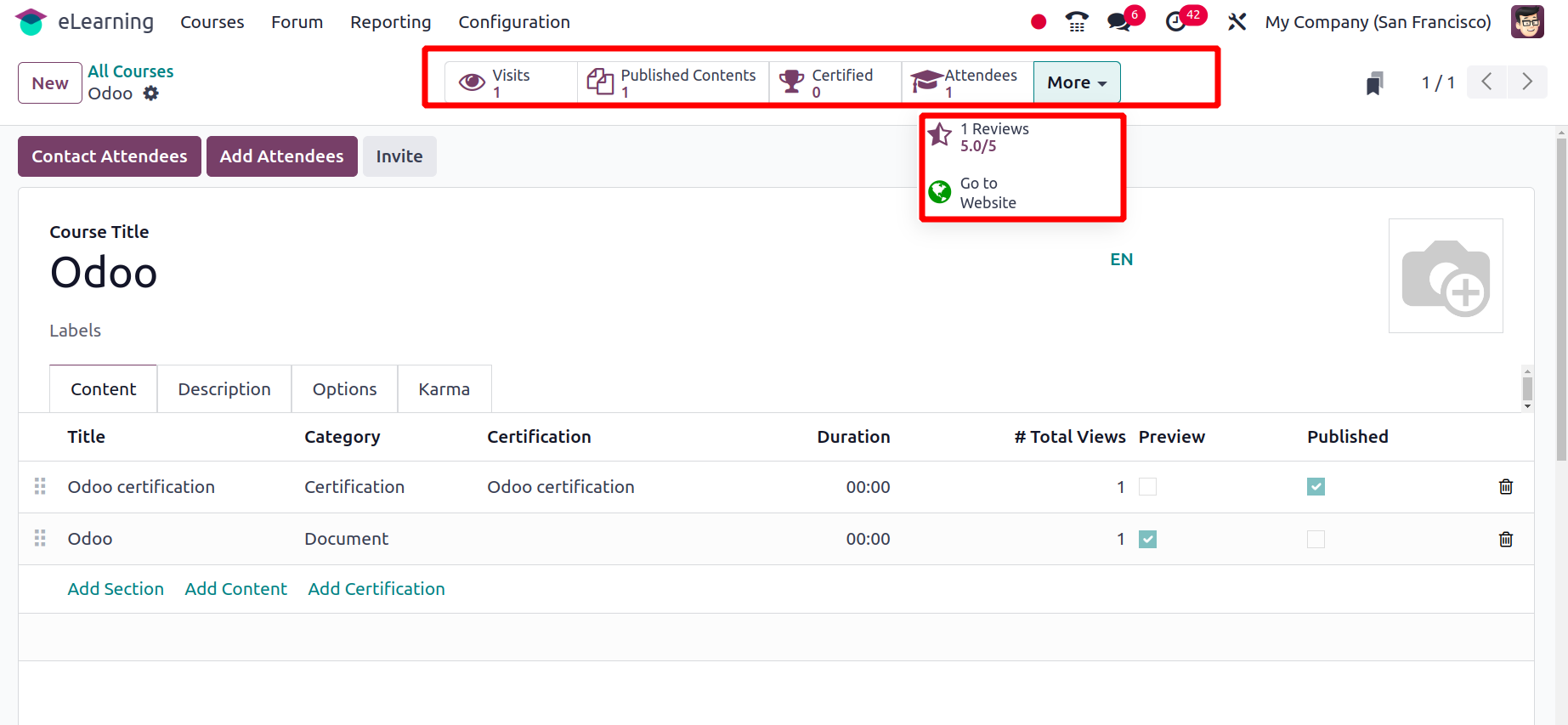This screenshot has height=725, width=1568.
Task: Open the company switcher My Company (San Francisco)
Action: [1378, 22]
